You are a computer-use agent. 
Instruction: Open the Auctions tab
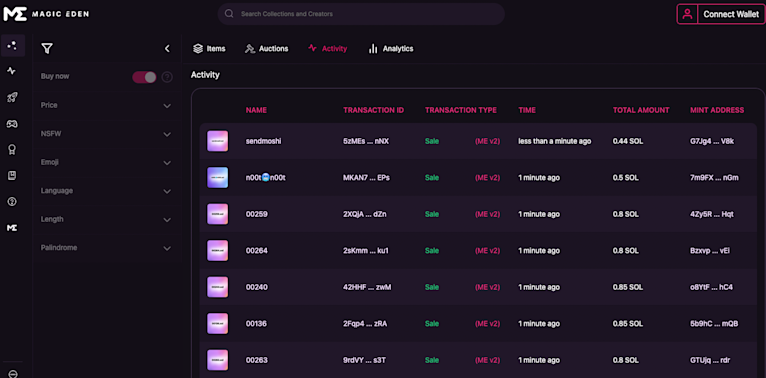[266, 49]
